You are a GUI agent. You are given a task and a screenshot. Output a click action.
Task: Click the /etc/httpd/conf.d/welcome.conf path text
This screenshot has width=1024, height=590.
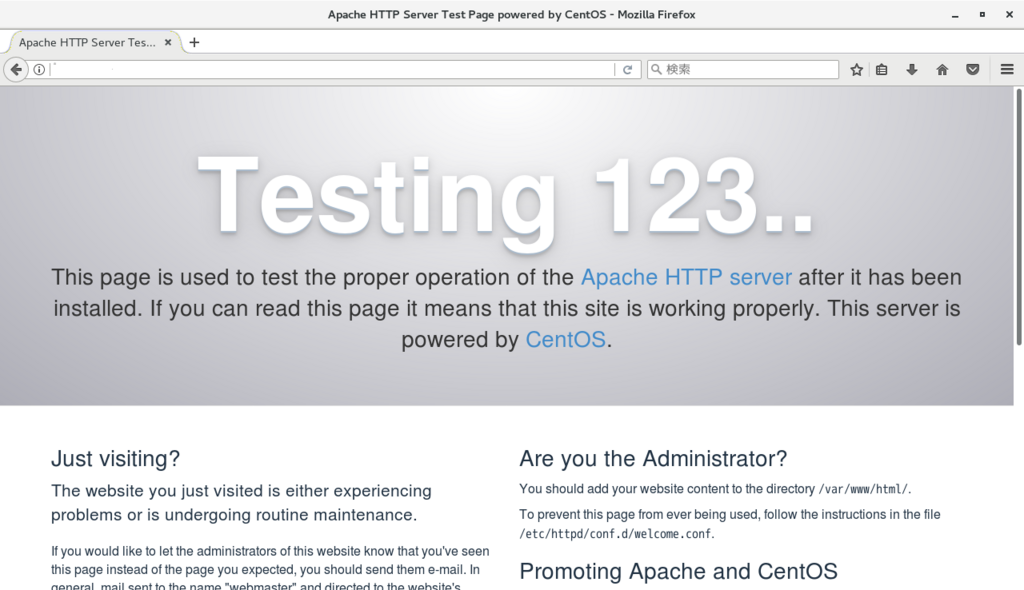click(x=615, y=534)
